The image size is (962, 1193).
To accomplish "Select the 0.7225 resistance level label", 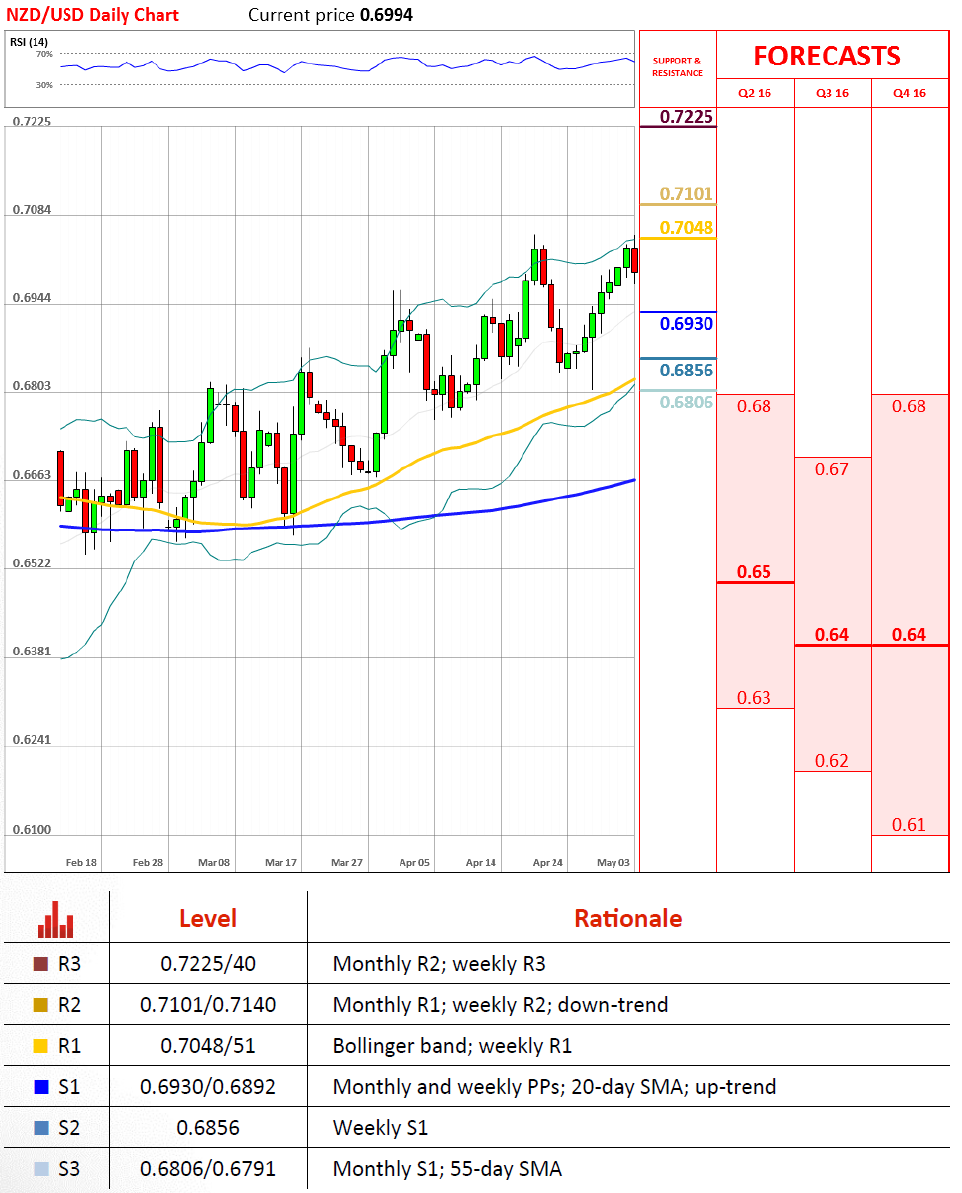I will pyautogui.click(x=686, y=118).
